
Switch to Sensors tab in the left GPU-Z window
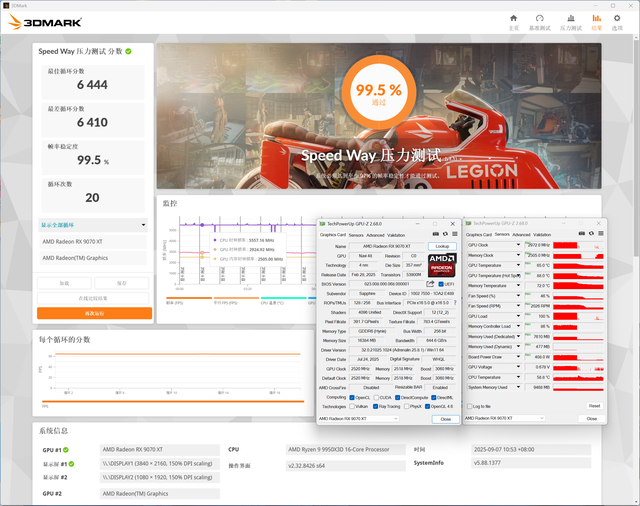[356, 235]
